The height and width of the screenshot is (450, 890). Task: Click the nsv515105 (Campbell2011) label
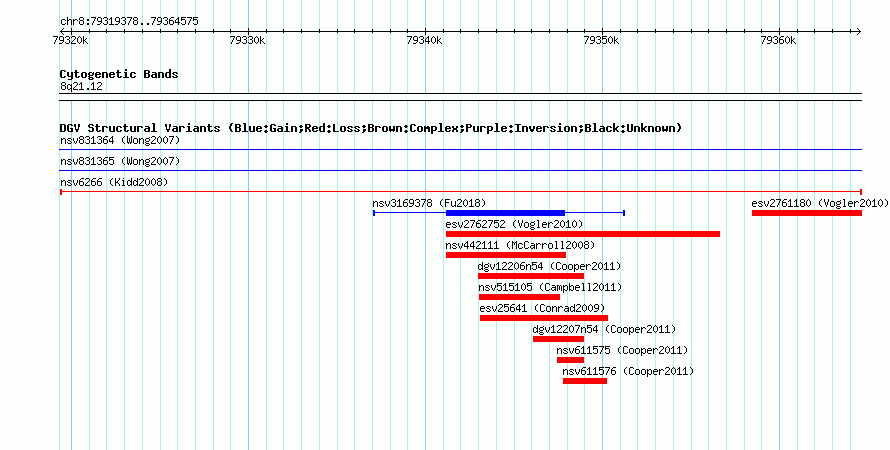point(550,287)
